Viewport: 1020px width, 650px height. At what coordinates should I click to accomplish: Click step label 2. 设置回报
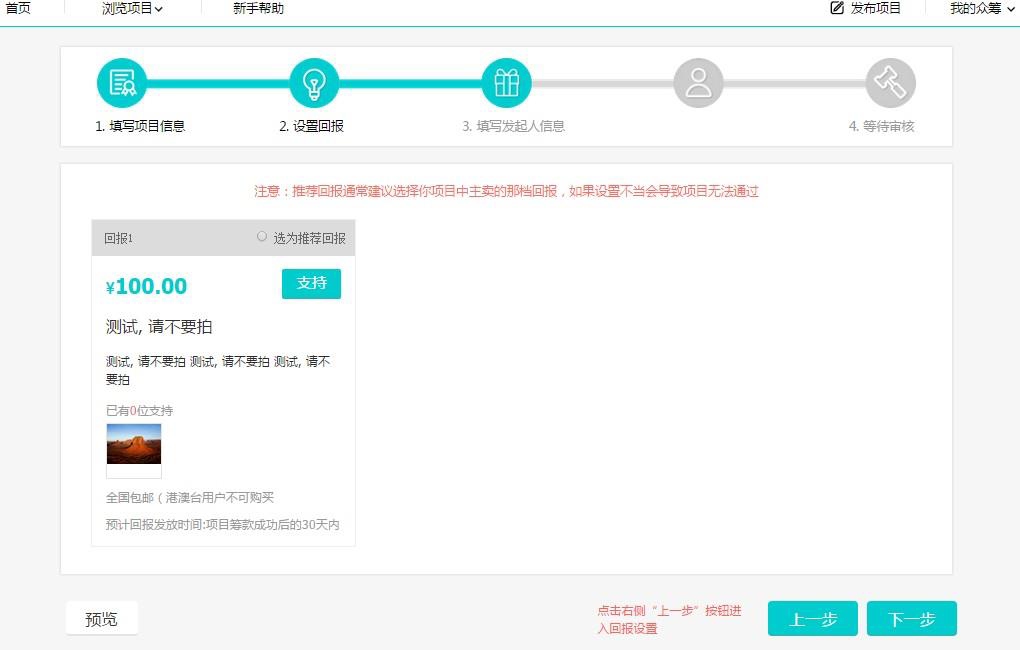pyautogui.click(x=312, y=126)
